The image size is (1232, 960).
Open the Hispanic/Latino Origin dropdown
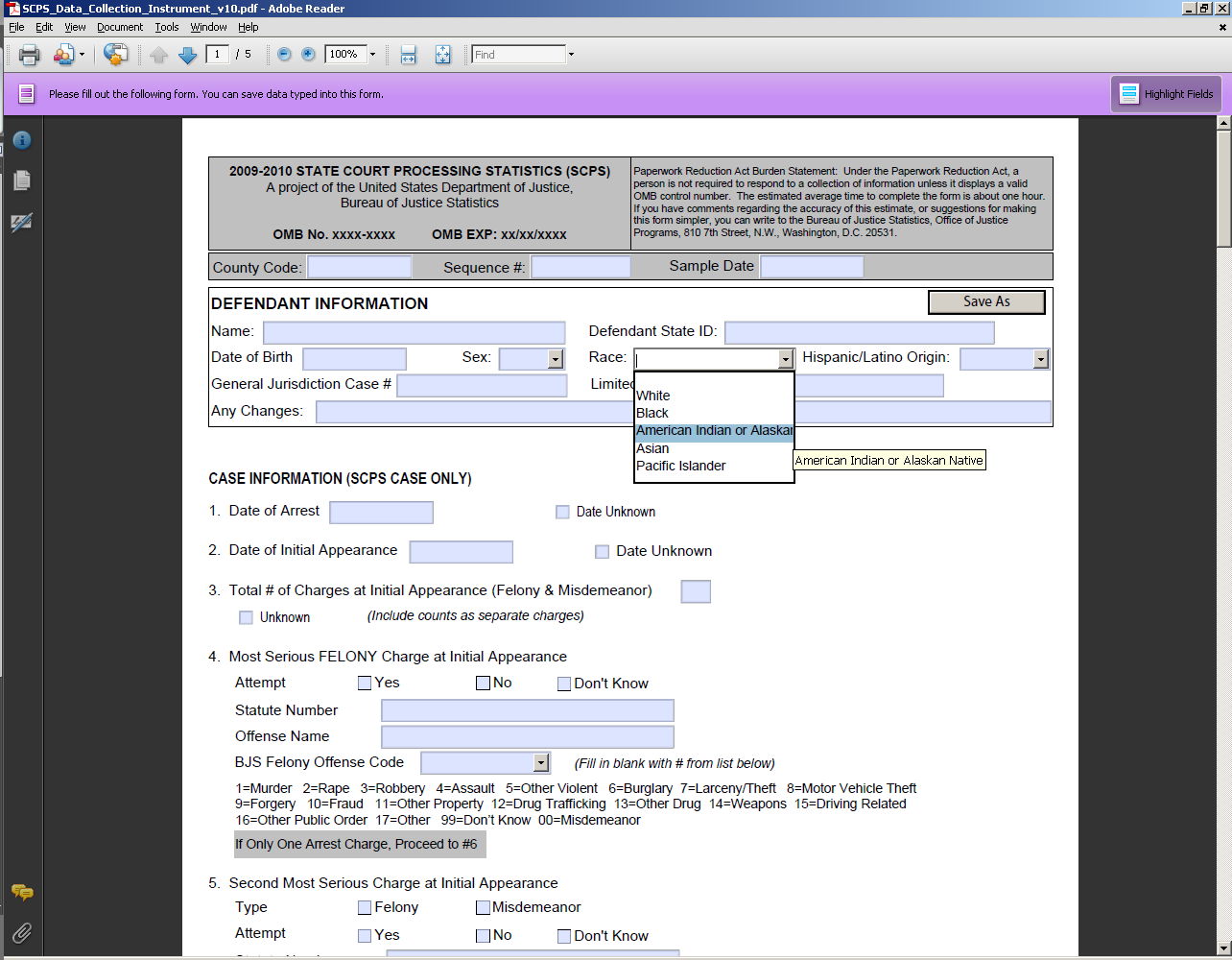pos(1041,359)
